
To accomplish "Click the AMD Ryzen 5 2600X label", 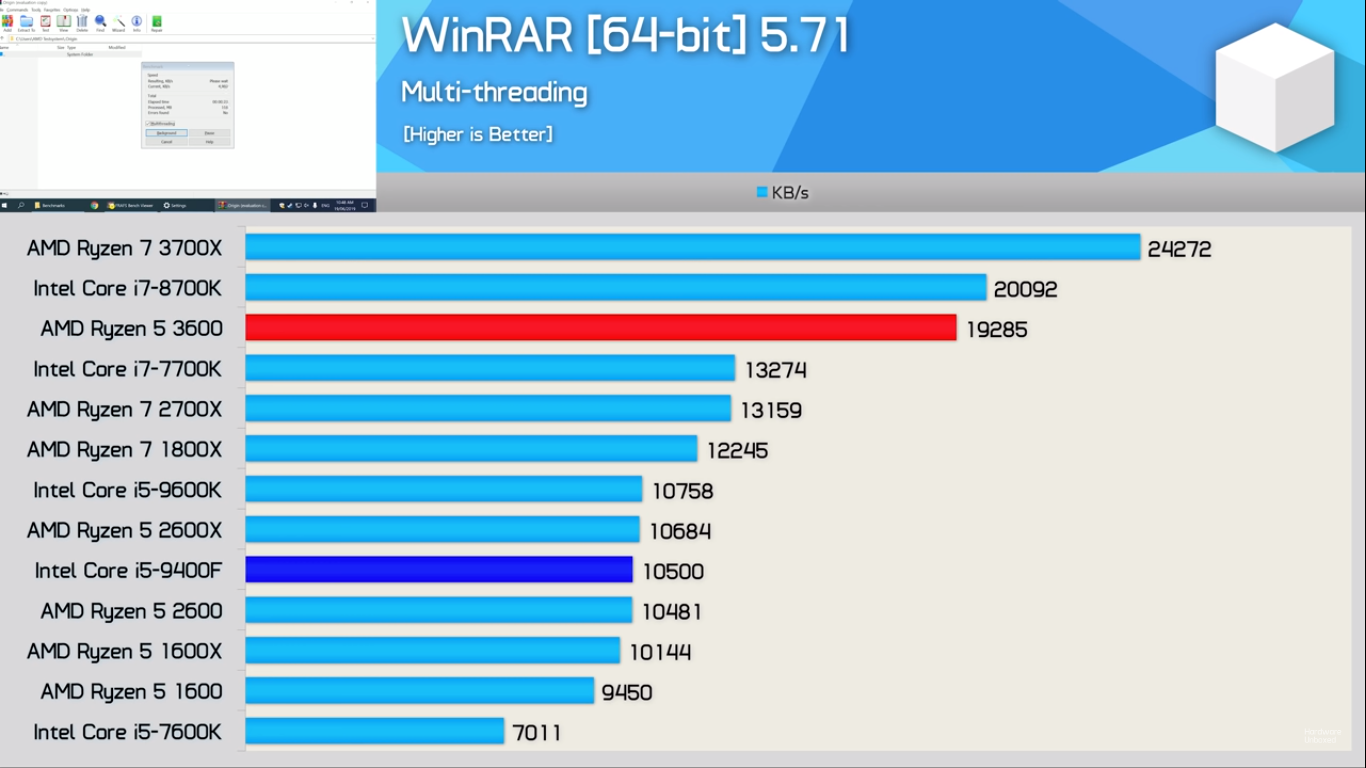I will click(x=125, y=530).
